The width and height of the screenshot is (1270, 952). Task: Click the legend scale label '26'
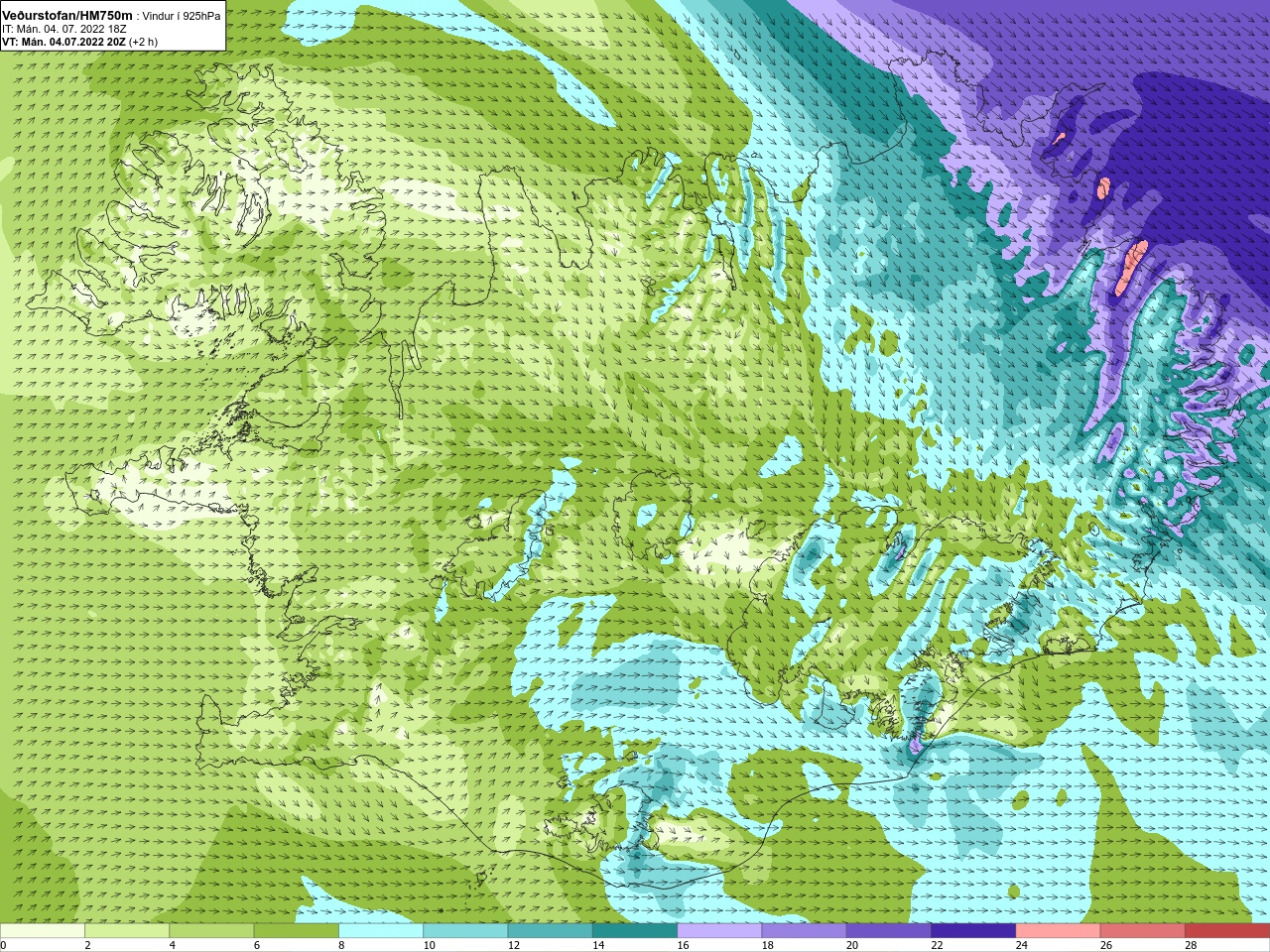click(1106, 945)
